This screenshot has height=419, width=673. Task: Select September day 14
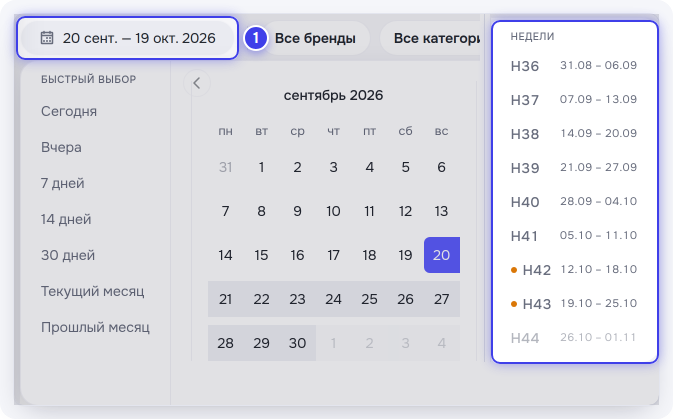(225, 255)
